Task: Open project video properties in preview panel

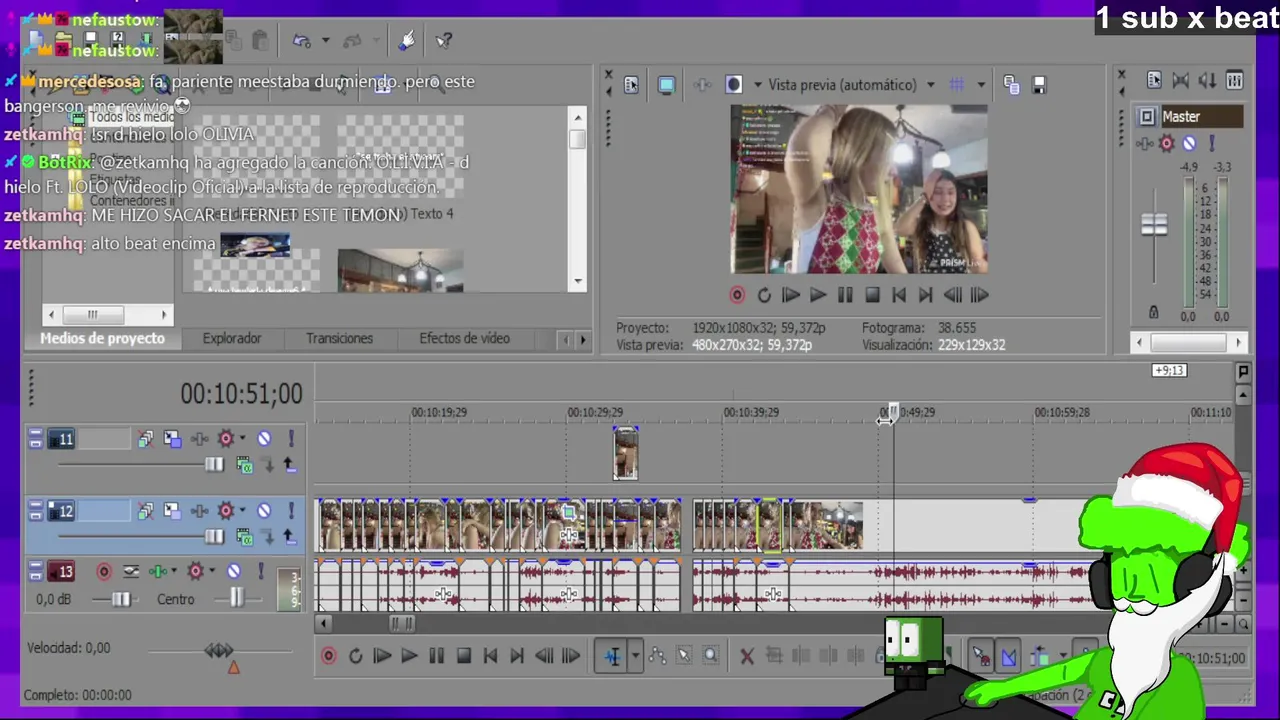Action: pos(631,85)
